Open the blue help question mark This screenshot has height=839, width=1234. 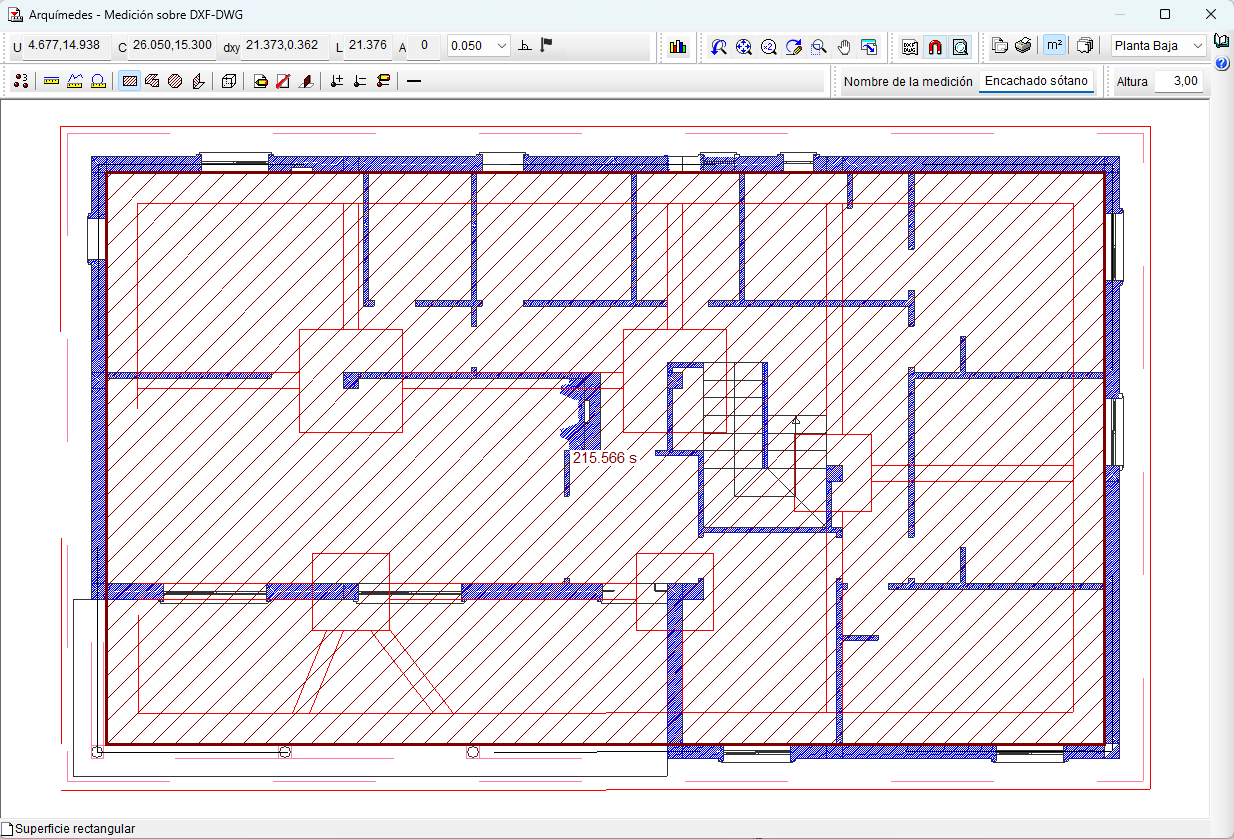tap(1222, 64)
